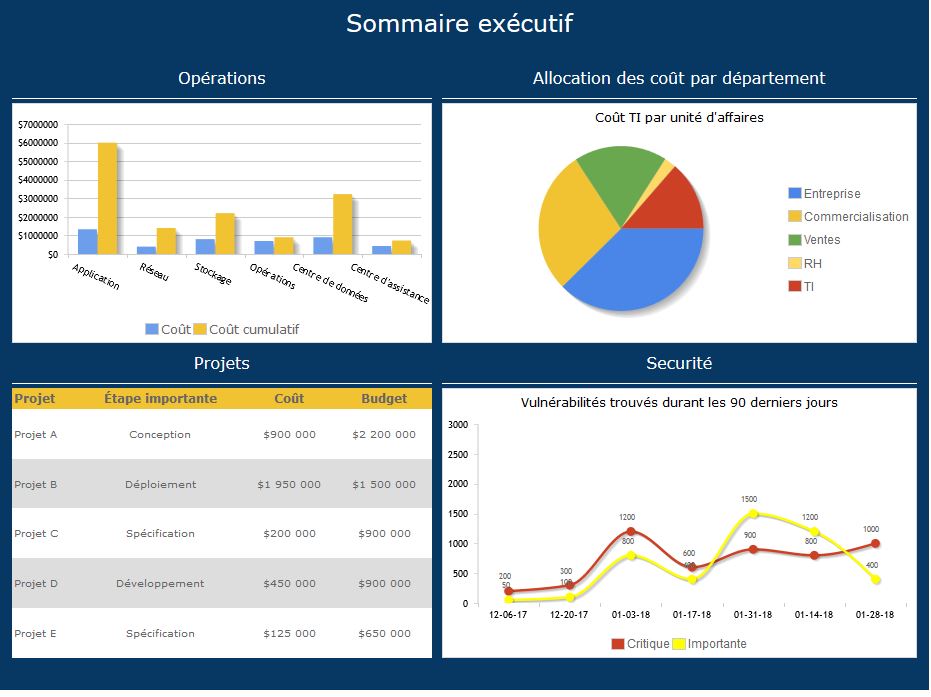Click the Importante yellow legend swatch

(679, 644)
